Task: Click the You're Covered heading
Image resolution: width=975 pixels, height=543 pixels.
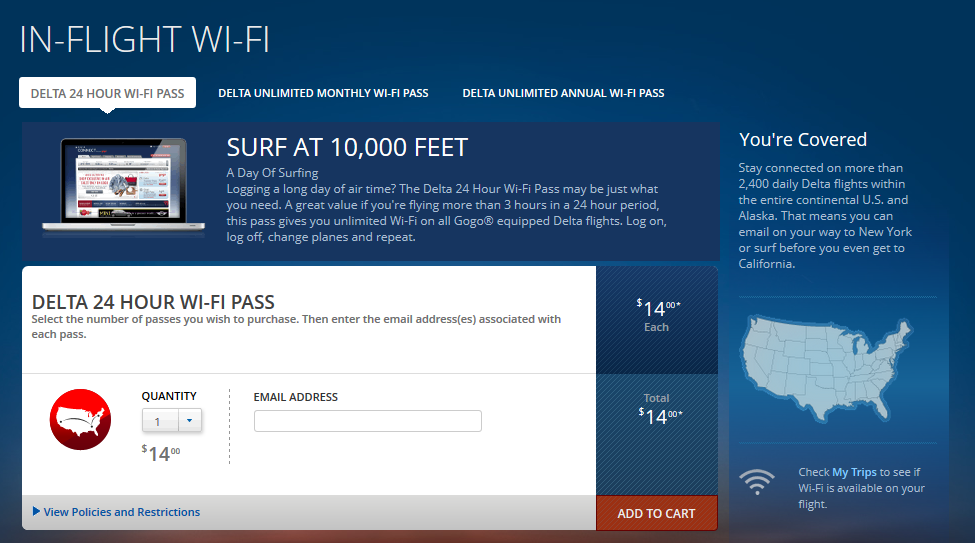Action: click(x=802, y=139)
